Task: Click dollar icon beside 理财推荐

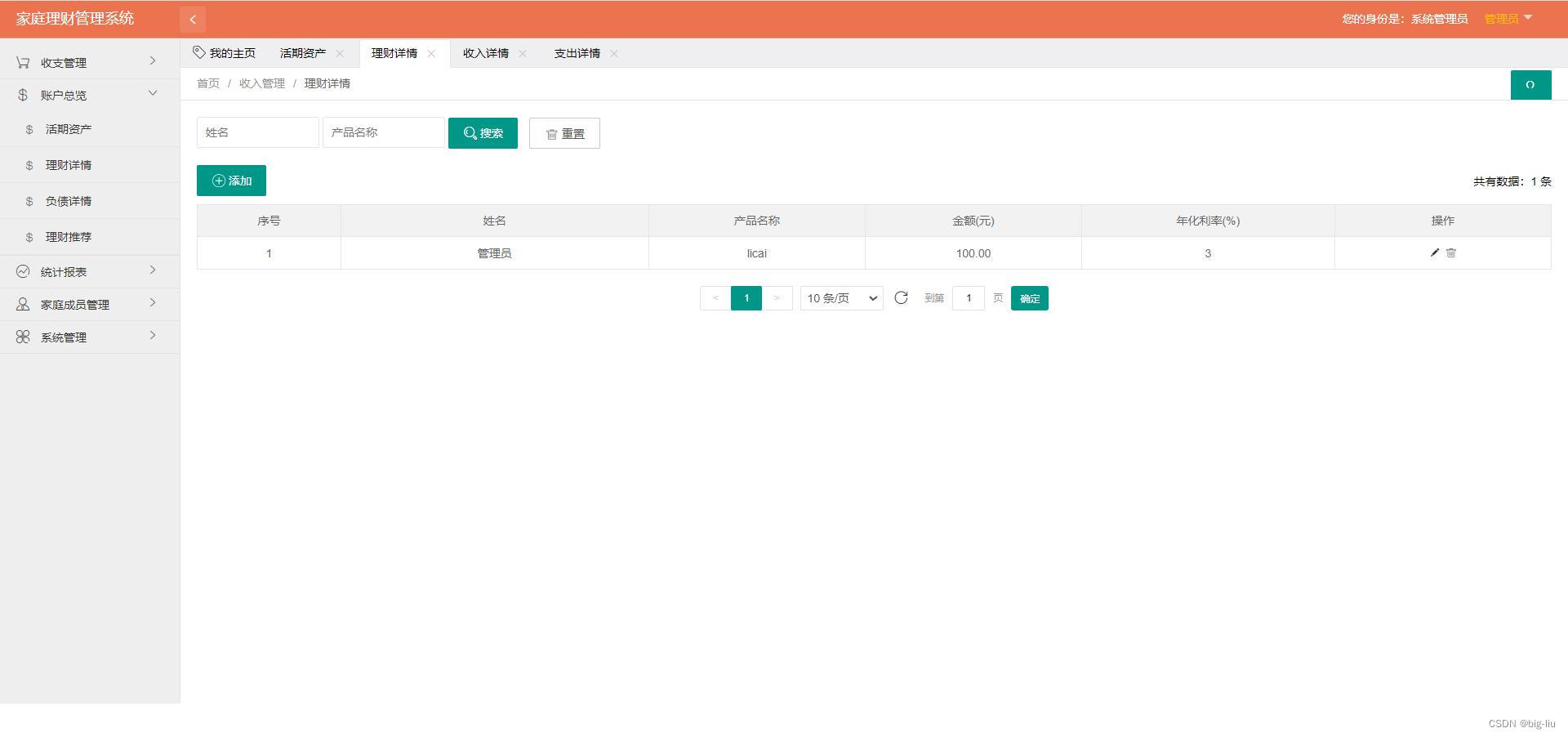Action: (x=29, y=237)
